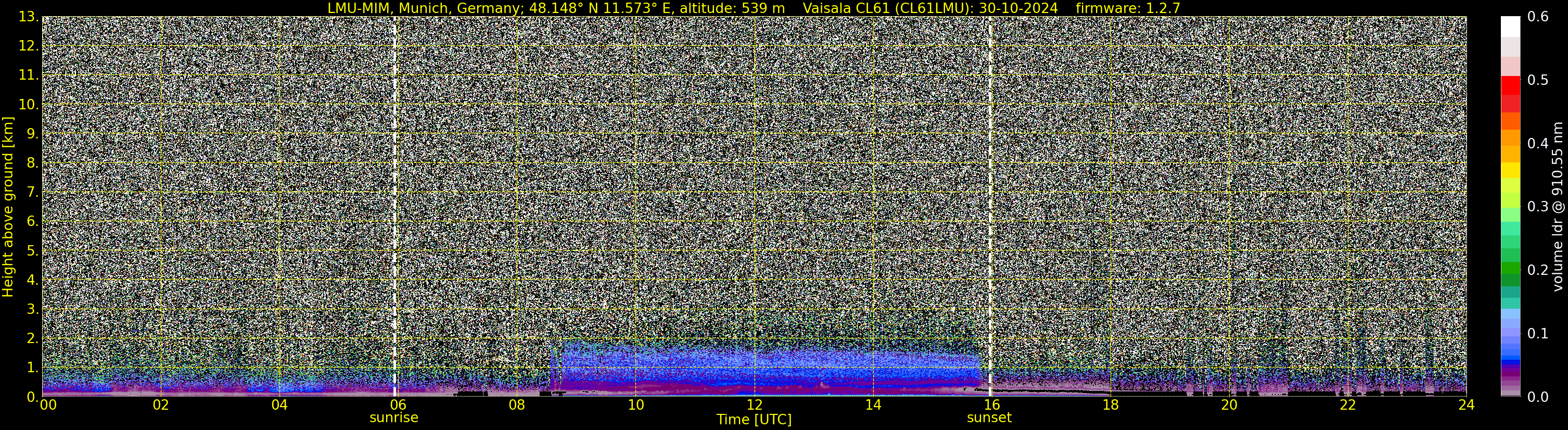Click the "02" time axis tick label
This screenshot has width=1568, height=430.
coord(161,405)
